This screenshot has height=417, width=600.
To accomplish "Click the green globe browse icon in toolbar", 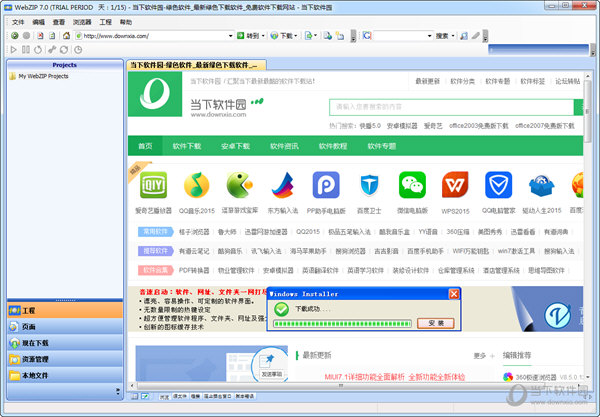I will click(x=15, y=36).
